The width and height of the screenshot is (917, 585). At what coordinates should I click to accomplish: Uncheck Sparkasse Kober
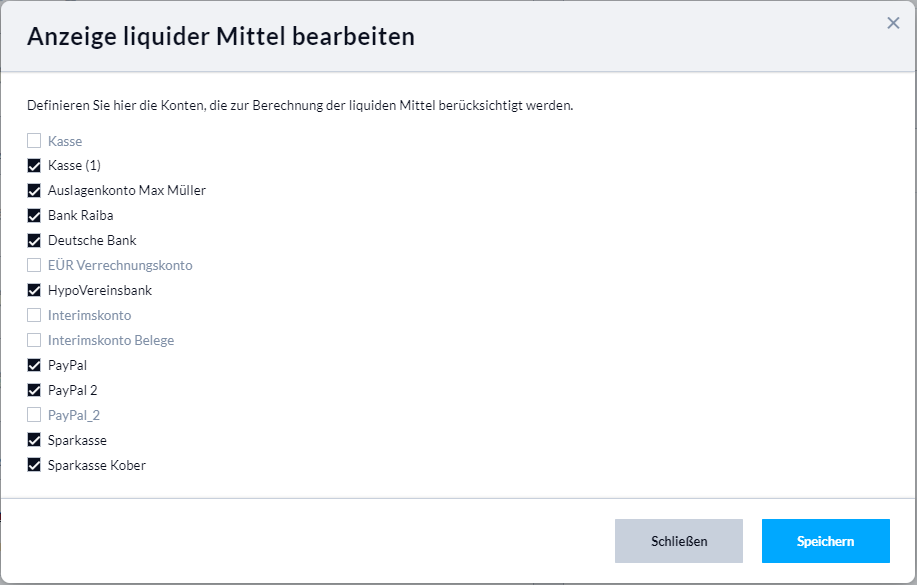pos(34,465)
